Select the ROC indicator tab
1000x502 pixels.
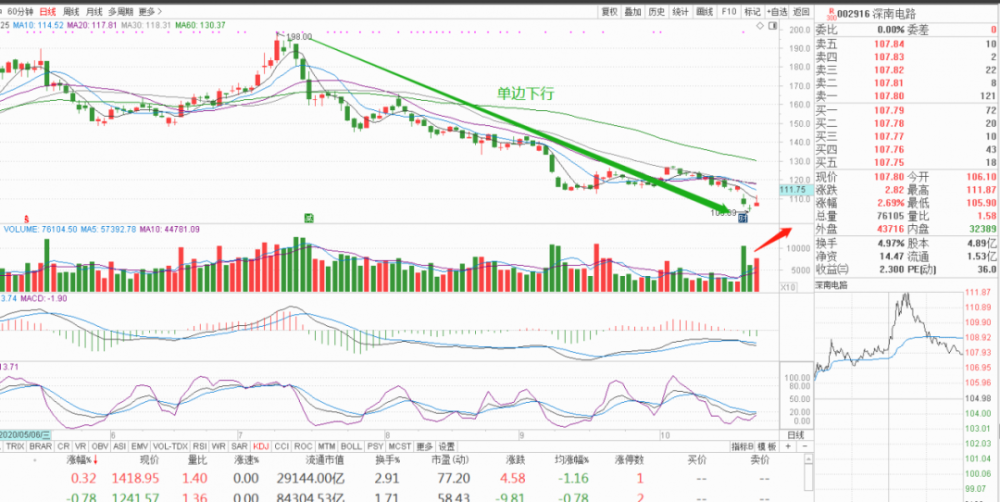click(305, 447)
